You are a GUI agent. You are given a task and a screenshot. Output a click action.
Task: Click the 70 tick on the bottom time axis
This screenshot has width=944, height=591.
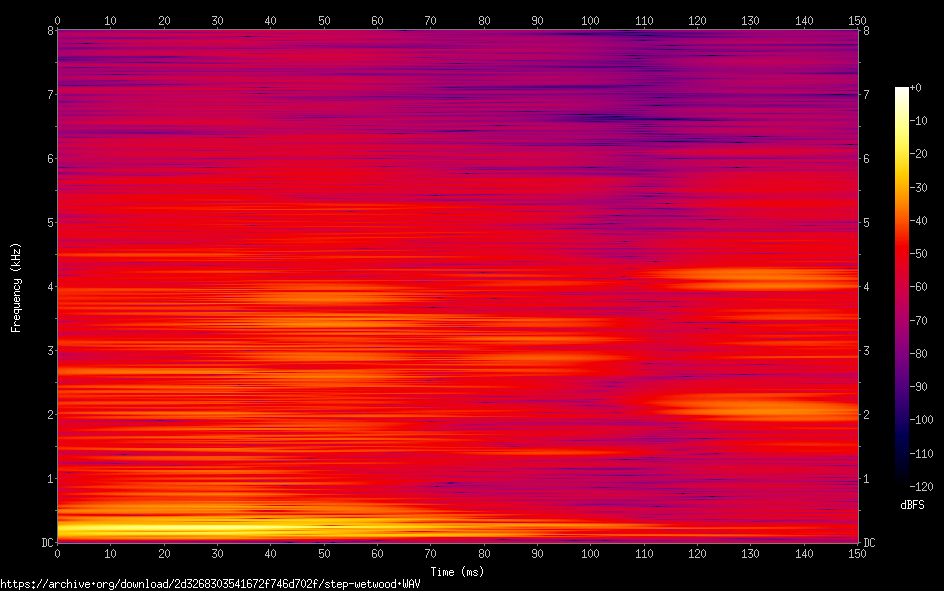(430, 553)
